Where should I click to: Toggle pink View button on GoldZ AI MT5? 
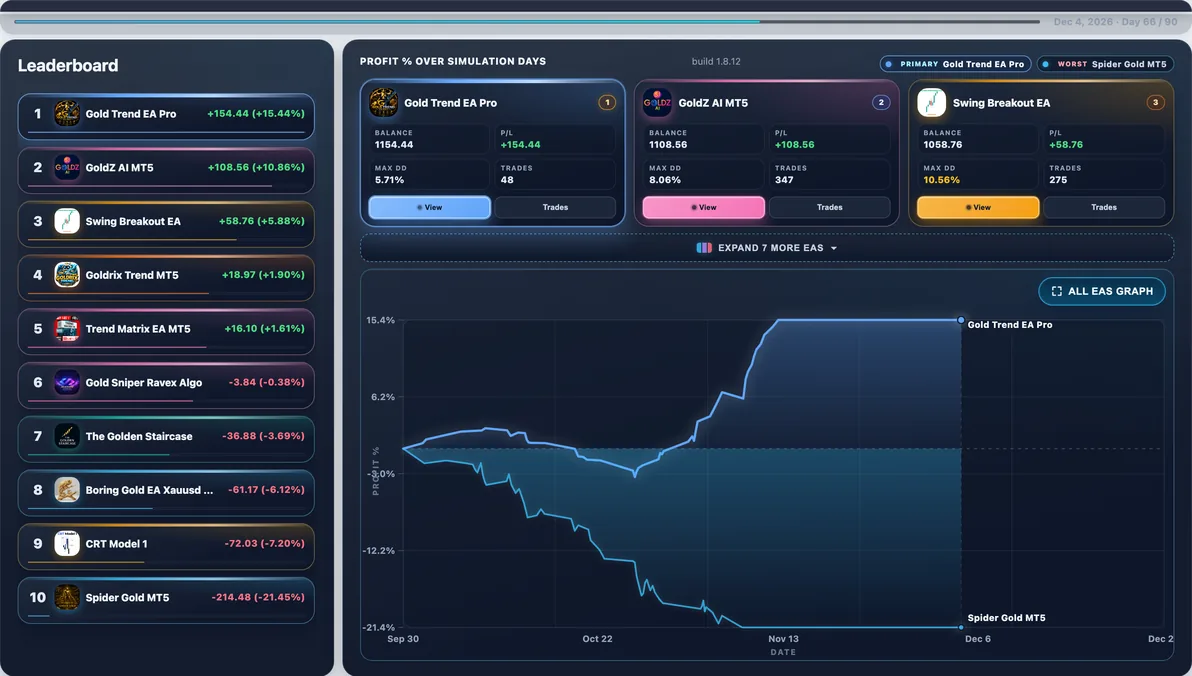(704, 207)
